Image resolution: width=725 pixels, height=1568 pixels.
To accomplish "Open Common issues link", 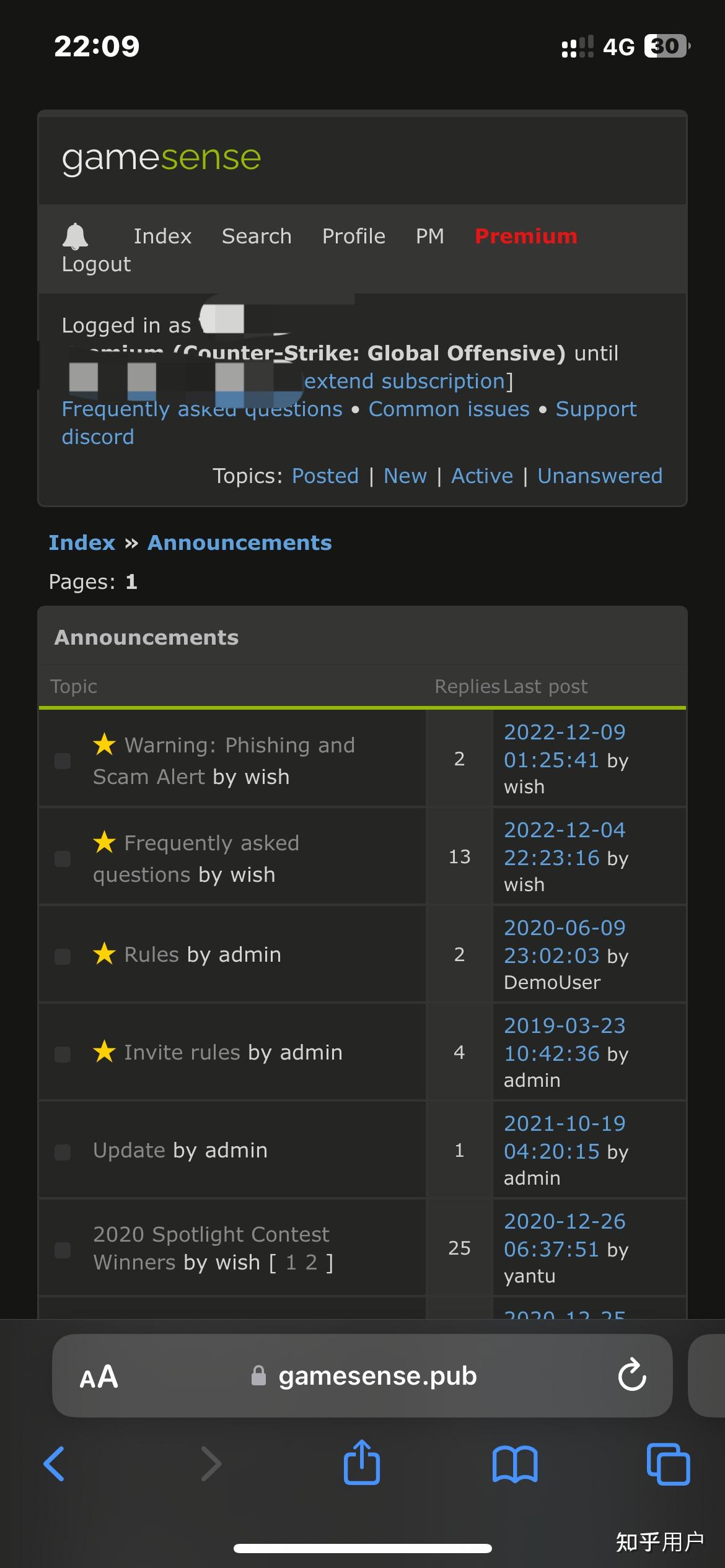I will 449,409.
